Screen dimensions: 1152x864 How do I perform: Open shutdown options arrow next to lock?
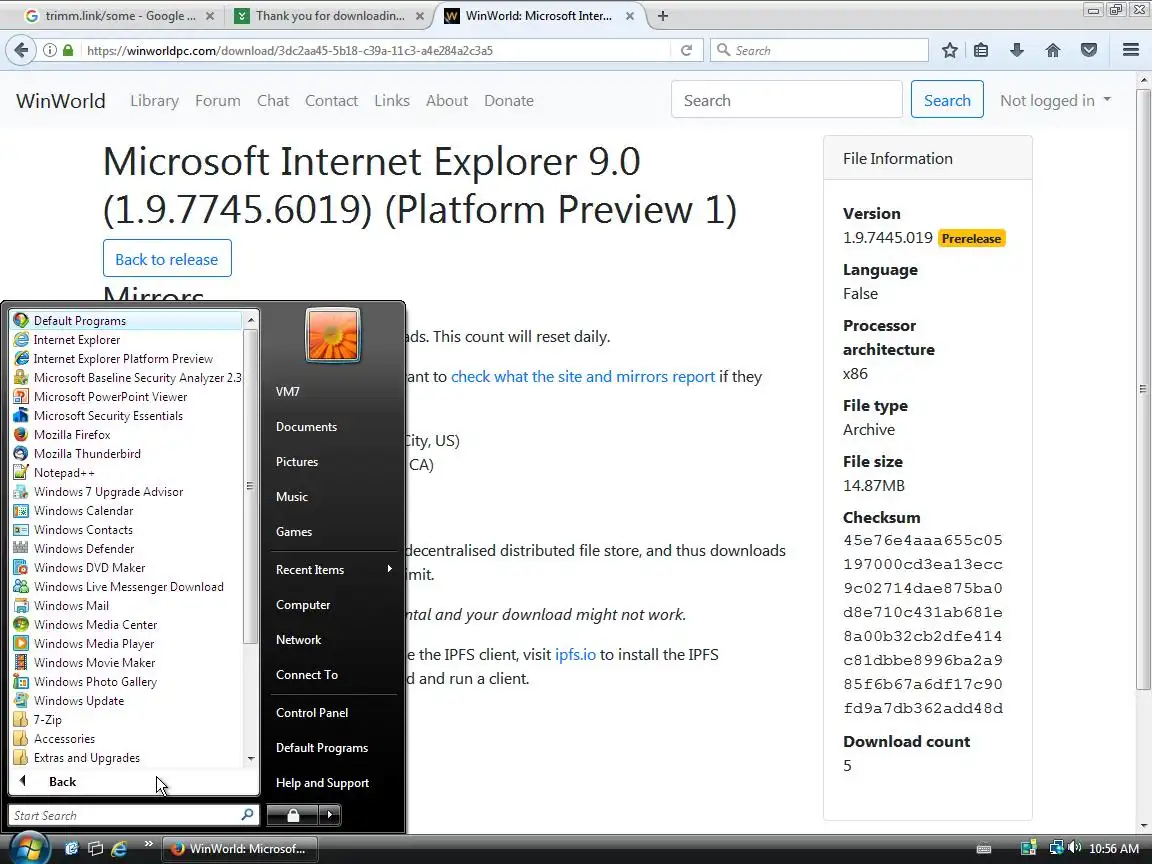tap(329, 815)
